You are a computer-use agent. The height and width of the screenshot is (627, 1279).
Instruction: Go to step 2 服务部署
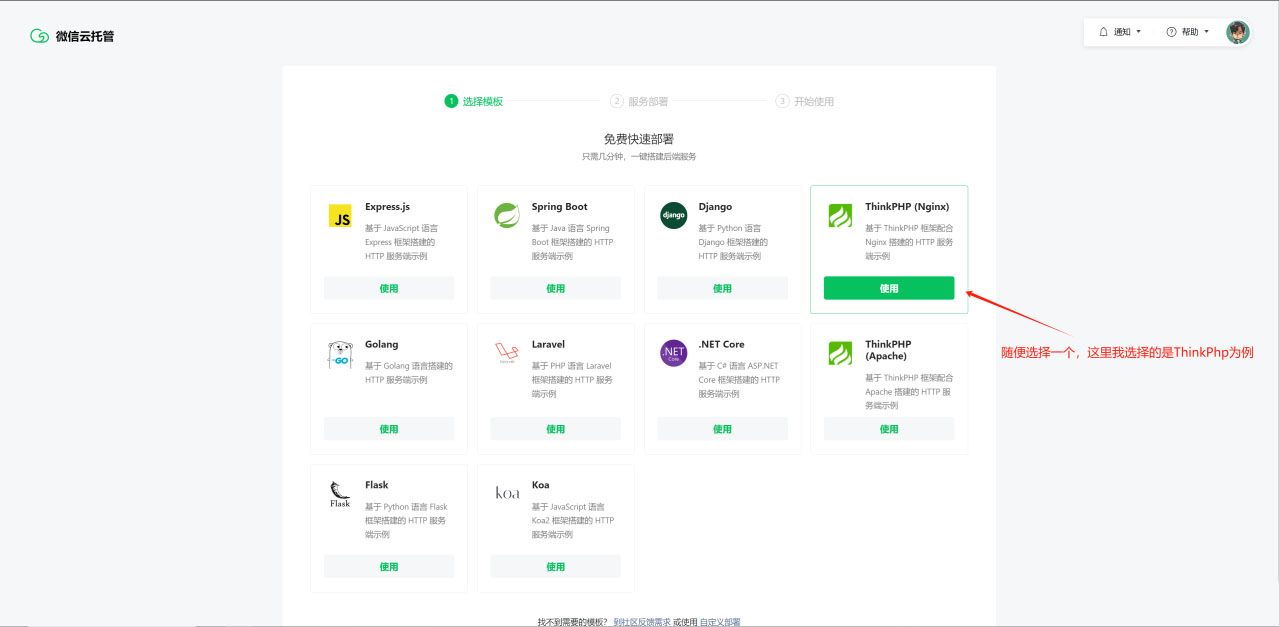[640, 101]
